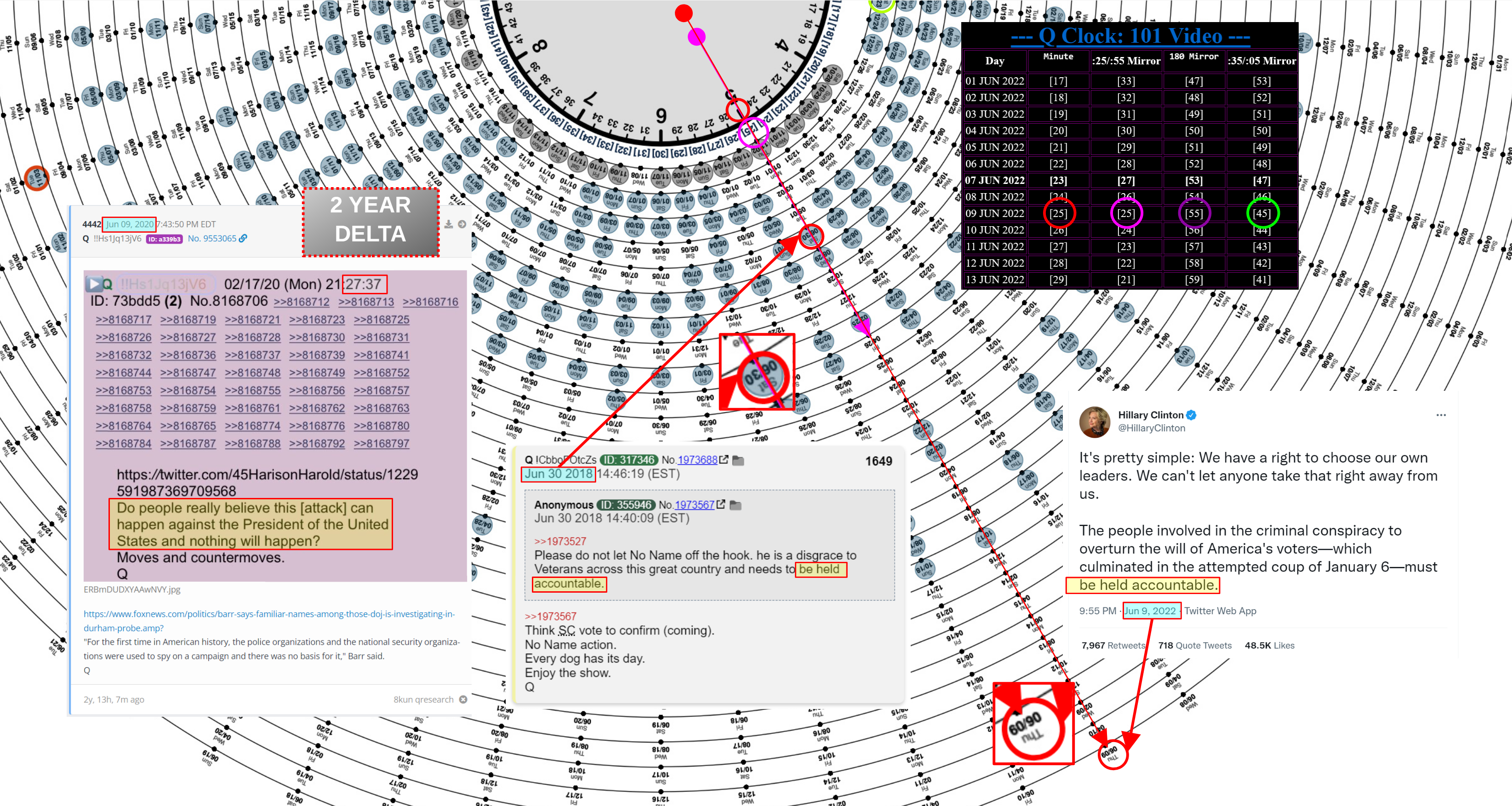Screen dimensions: 1512x806
Task: Click the circle icon next to 8kun qresearch
Action: click(463, 699)
